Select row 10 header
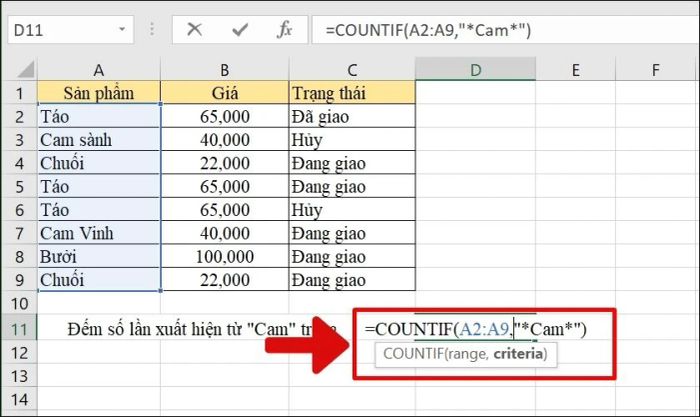The height and width of the screenshot is (417, 700). (x=19, y=304)
